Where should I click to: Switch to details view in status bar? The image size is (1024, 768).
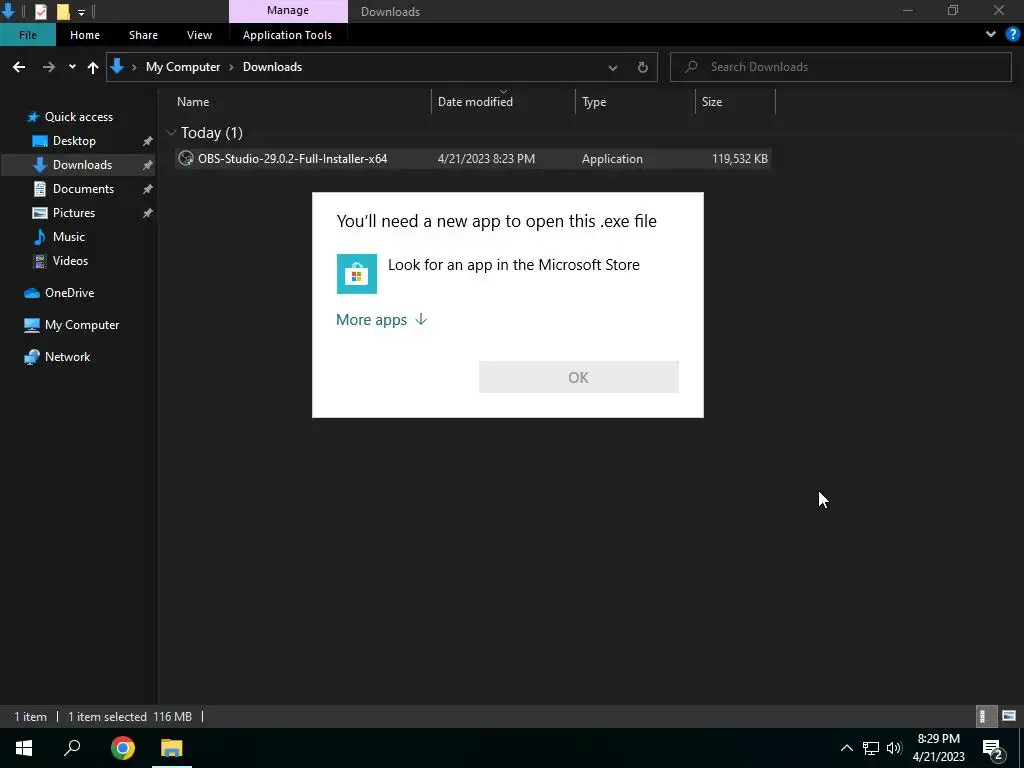[x=985, y=716]
